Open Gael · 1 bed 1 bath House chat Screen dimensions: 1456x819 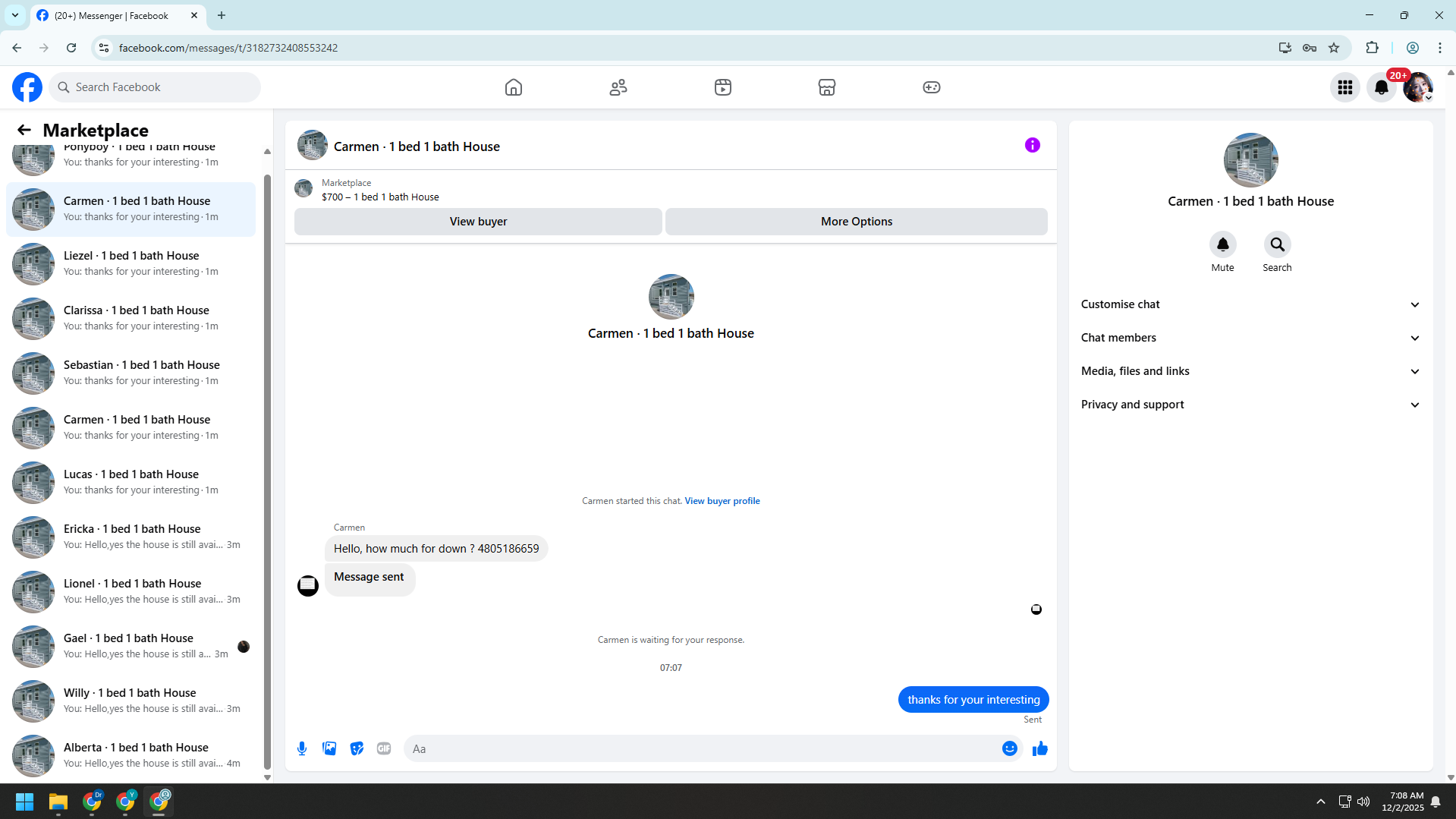[x=131, y=646]
